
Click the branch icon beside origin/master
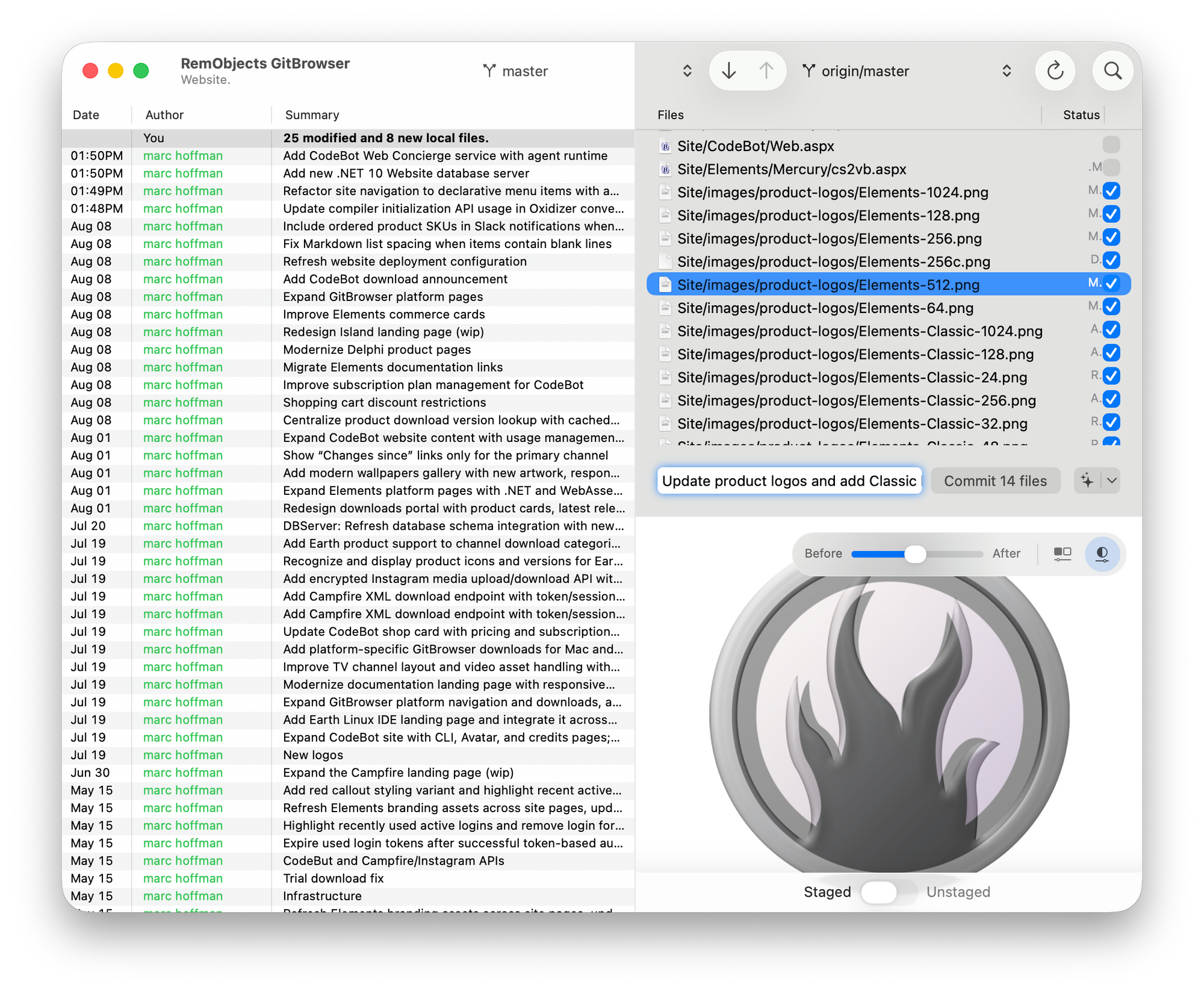click(x=809, y=71)
